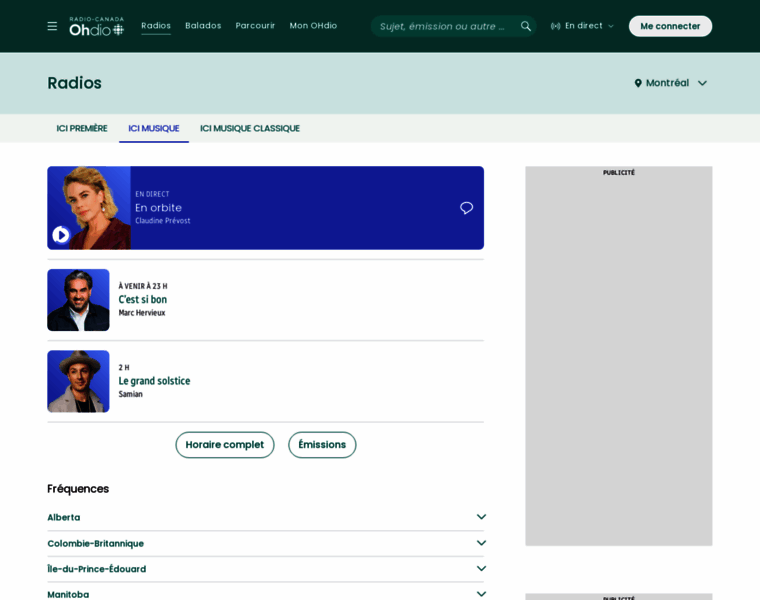Screen dimensions: 760x600
Task: Click the 'Radios' page heading
Action: (75, 83)
